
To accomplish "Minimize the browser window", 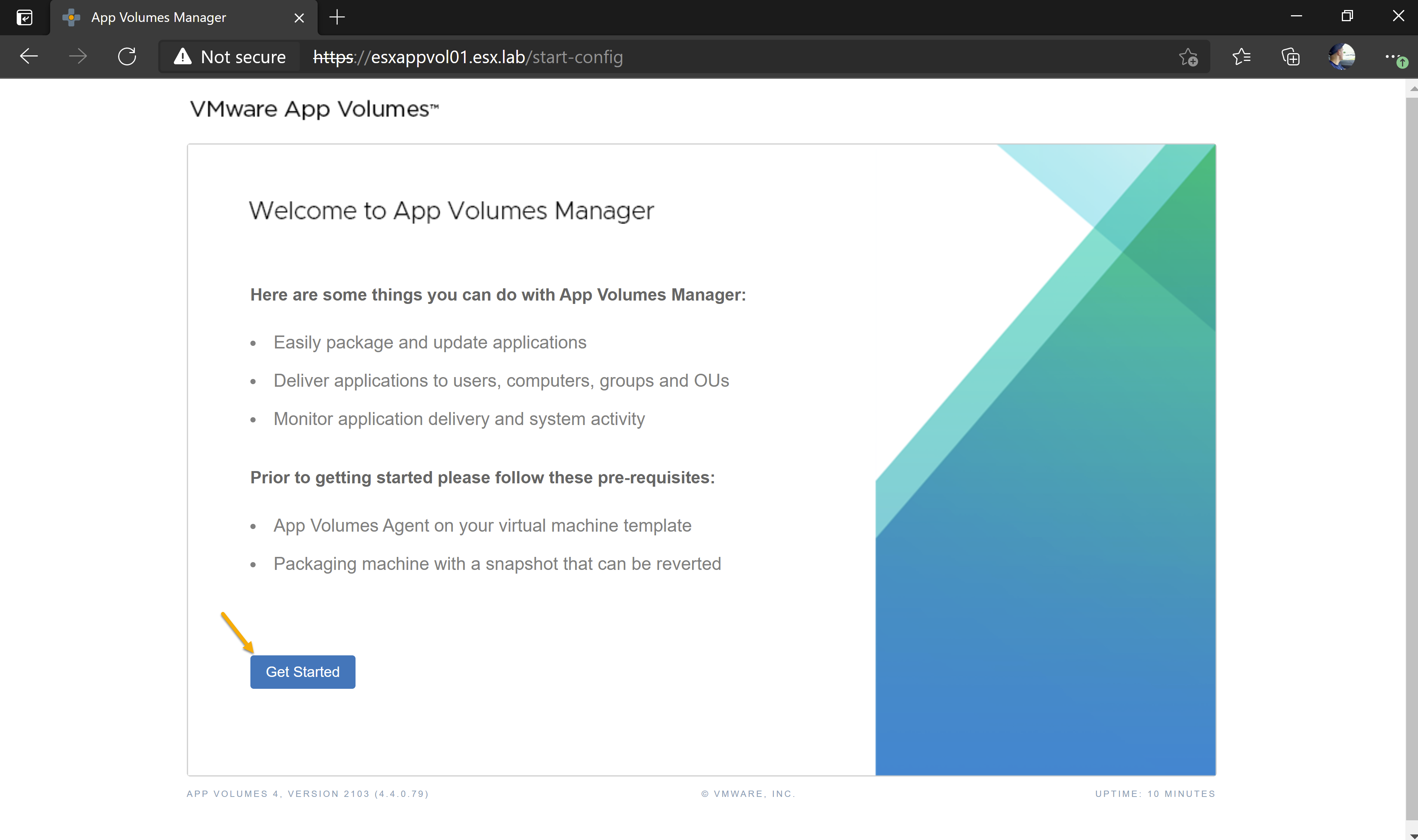I will [1297, 16].
